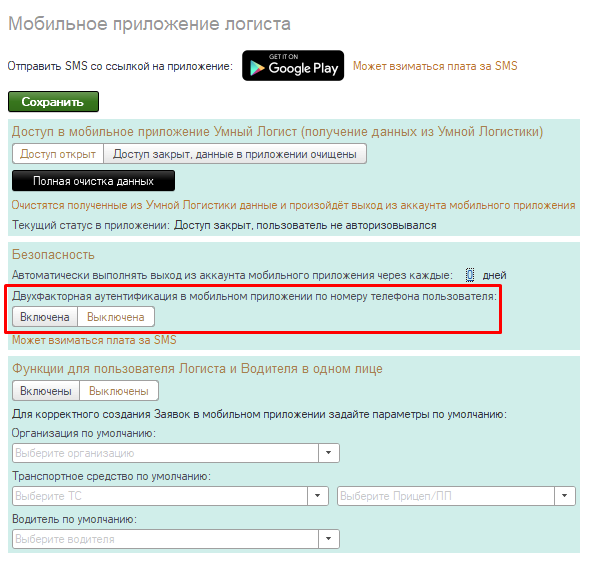Click the auto-logout days number field
This screenshot has width=594, height=570.
[x=470, y=275]
